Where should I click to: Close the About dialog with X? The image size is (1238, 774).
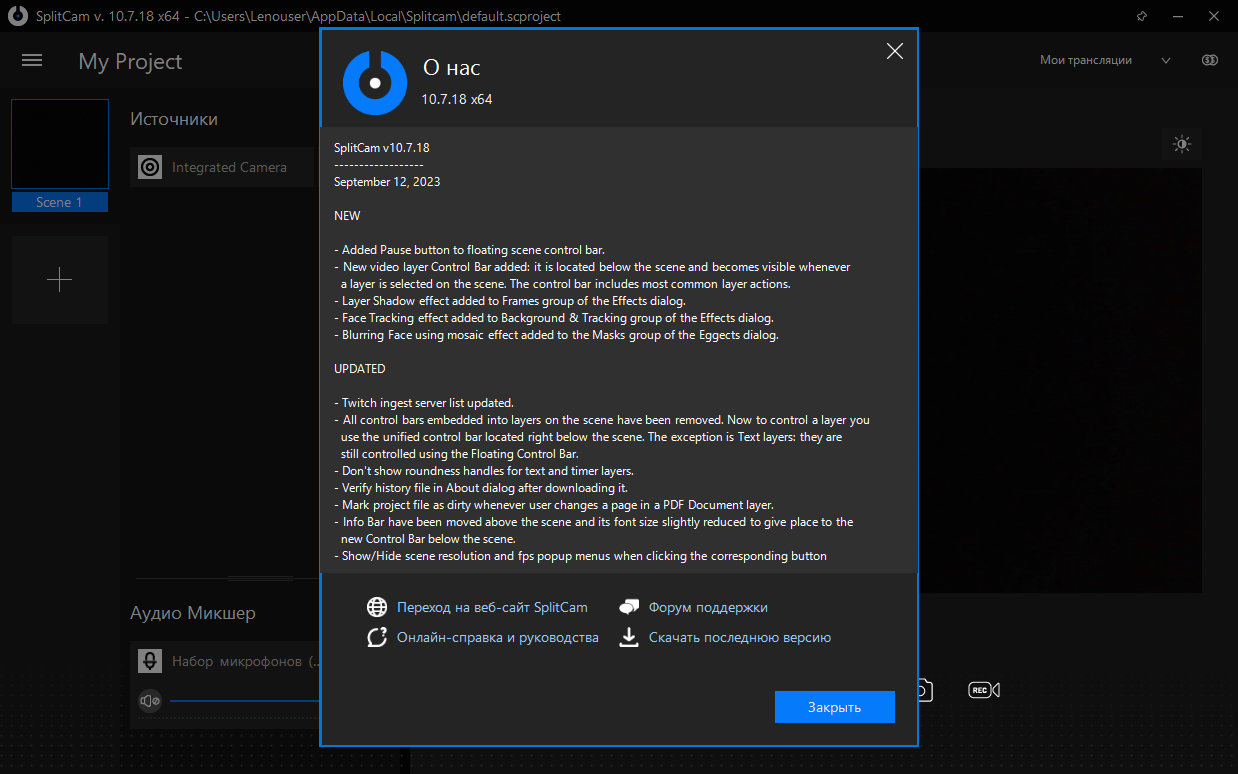[x=895, y=51]
